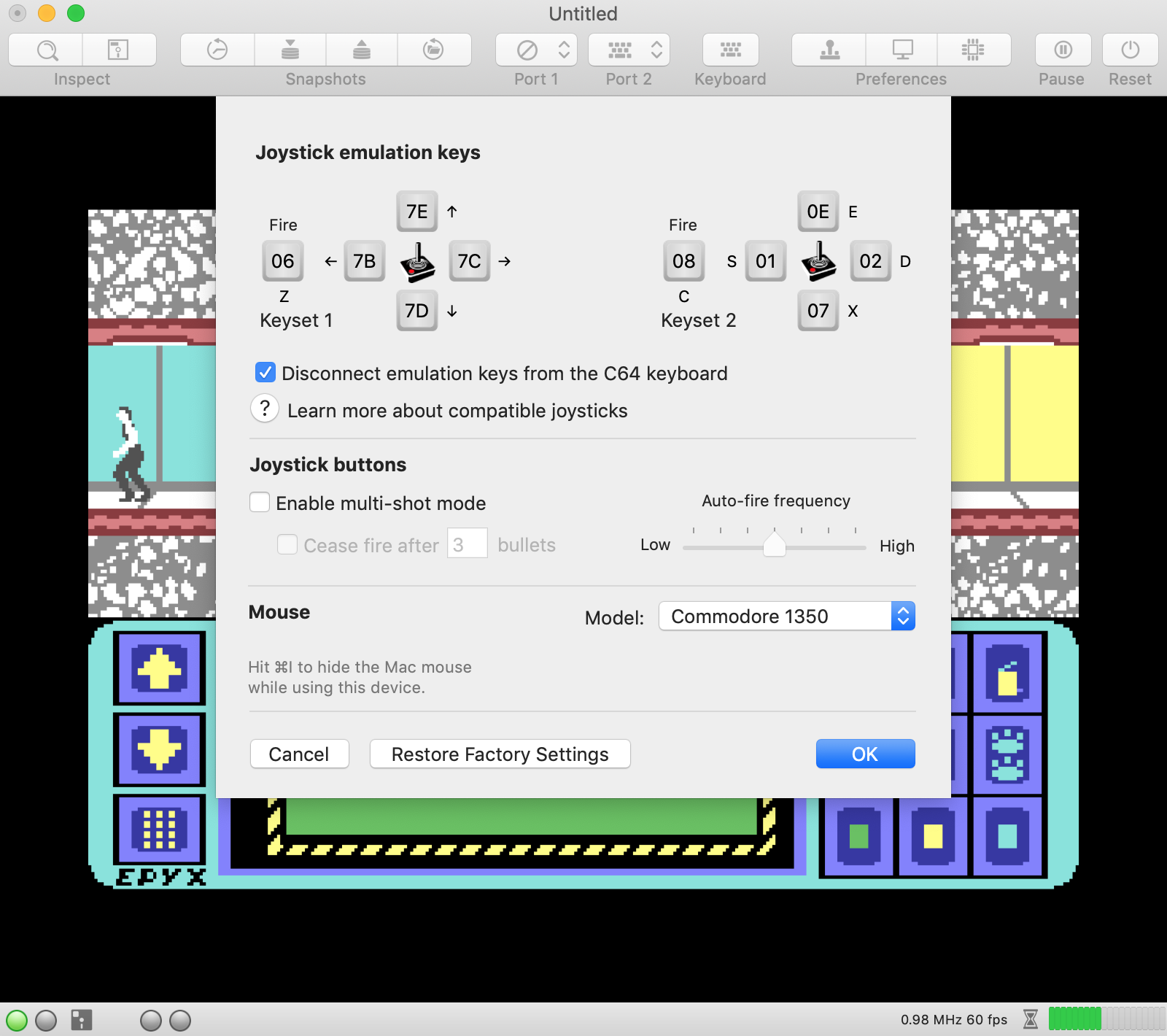1167x1036 pixels.
Task: Click the bullets count field
Action: click(x=467, y=544)
